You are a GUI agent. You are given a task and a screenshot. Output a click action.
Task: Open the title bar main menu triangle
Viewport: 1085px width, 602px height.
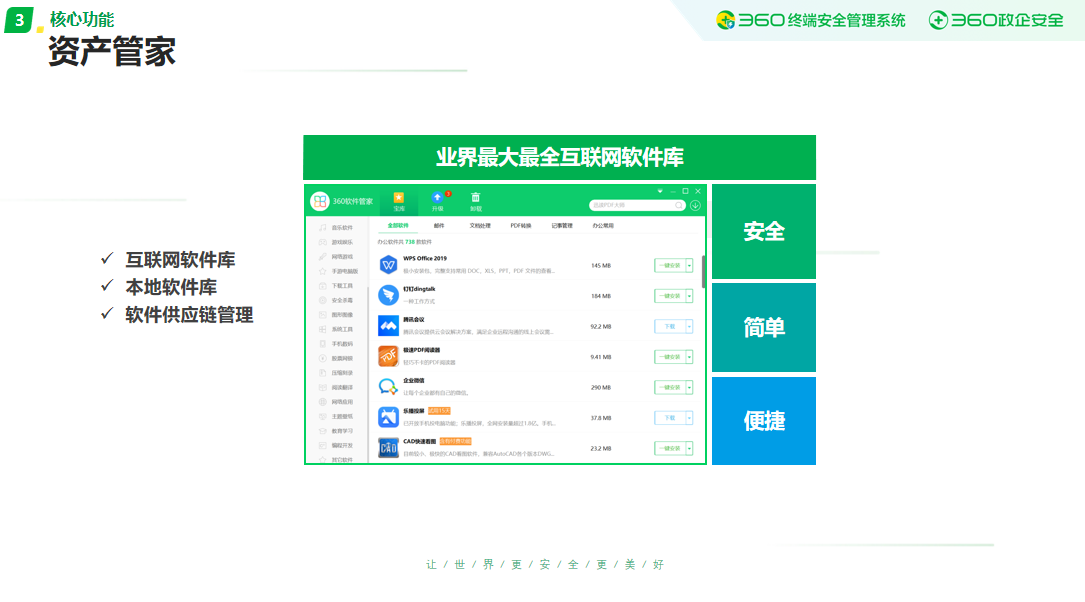(x=660, y=191)
